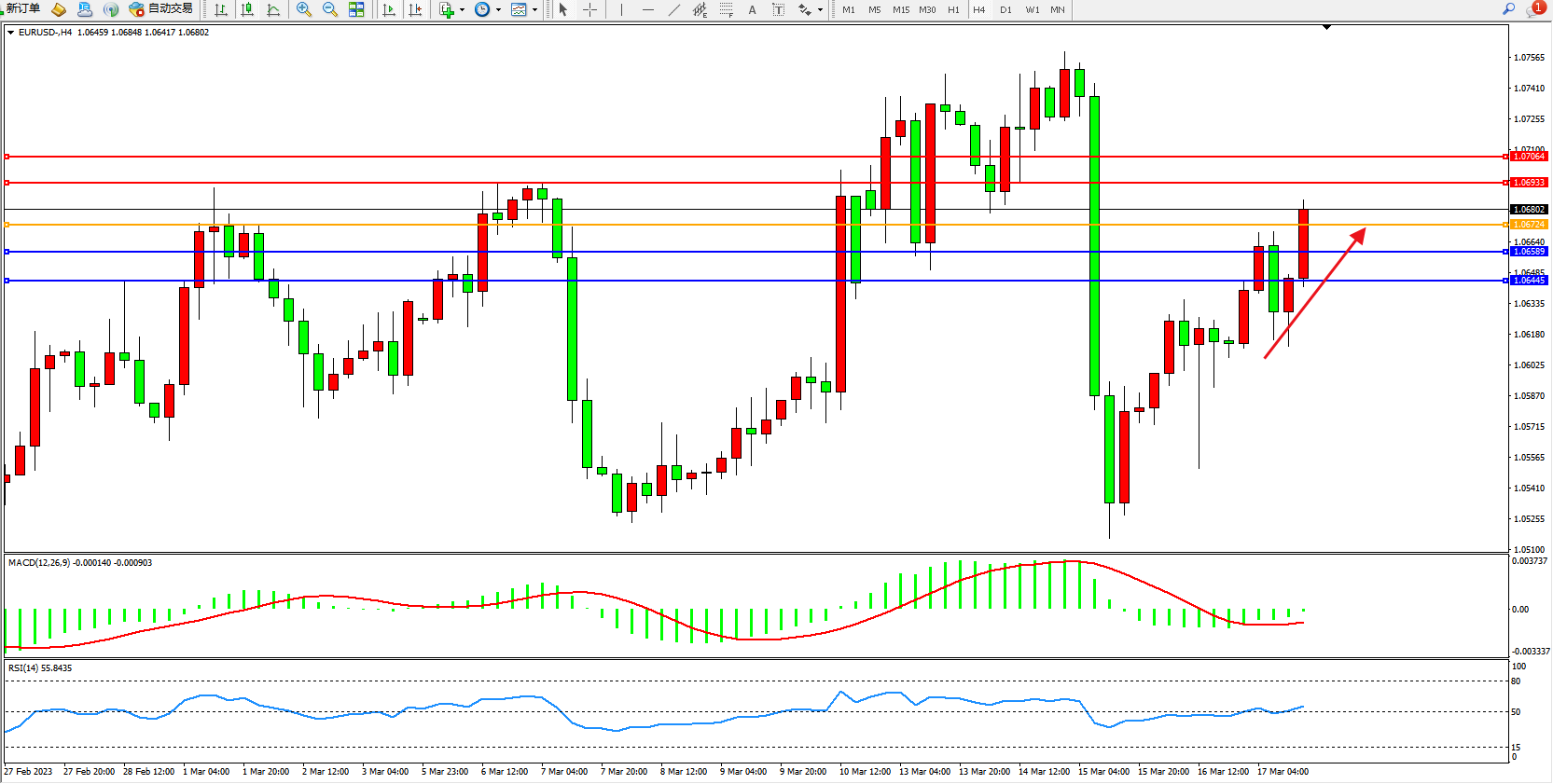1553x784 pixels.
Task: Click the zoom in magnifier icon
Action: coord(303,9)
